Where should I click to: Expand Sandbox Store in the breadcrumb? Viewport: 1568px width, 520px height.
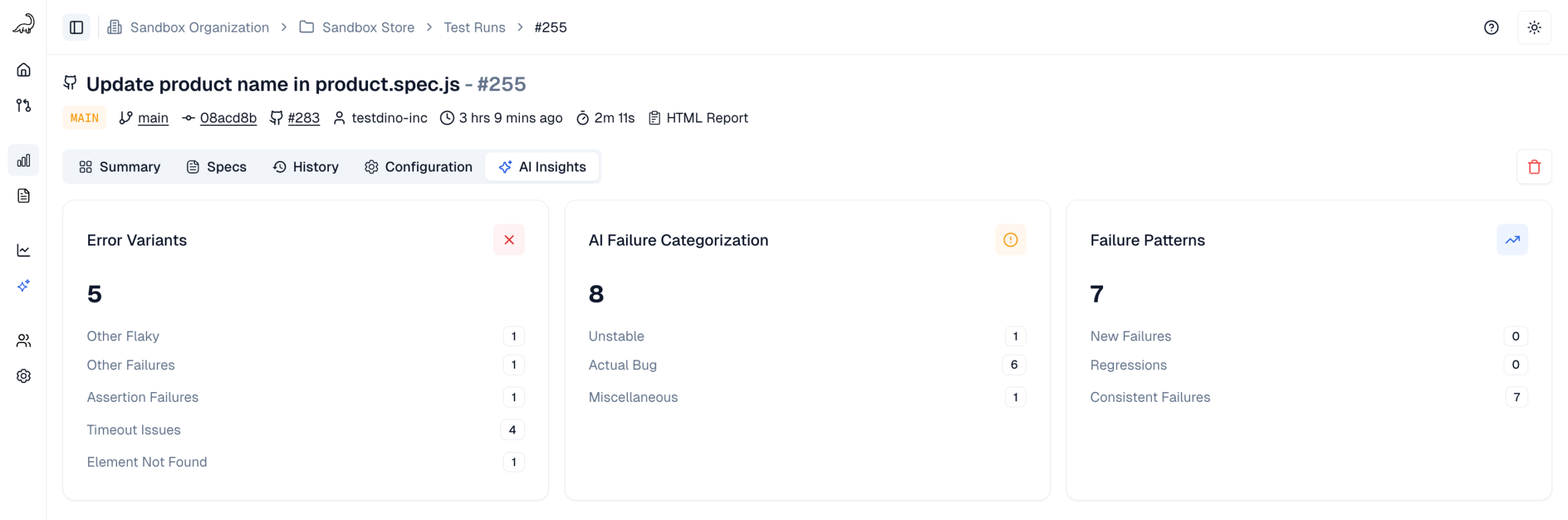pyautogui.click(x=368, y=27)
